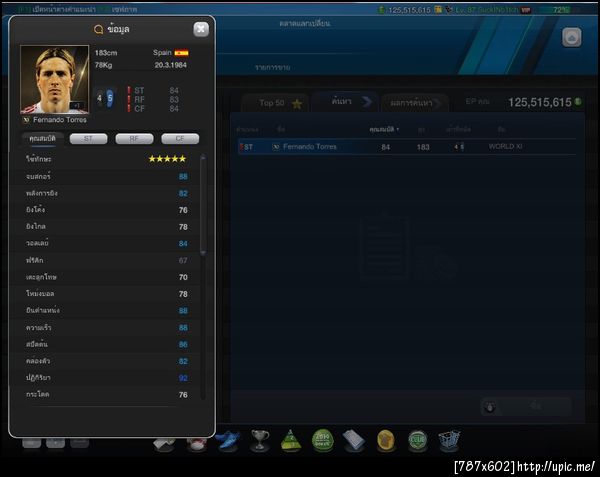The height and width of the screenshot is (477, 600).
Task: Click the กระโดด 76 stat row
Action: tap(106, 395)
